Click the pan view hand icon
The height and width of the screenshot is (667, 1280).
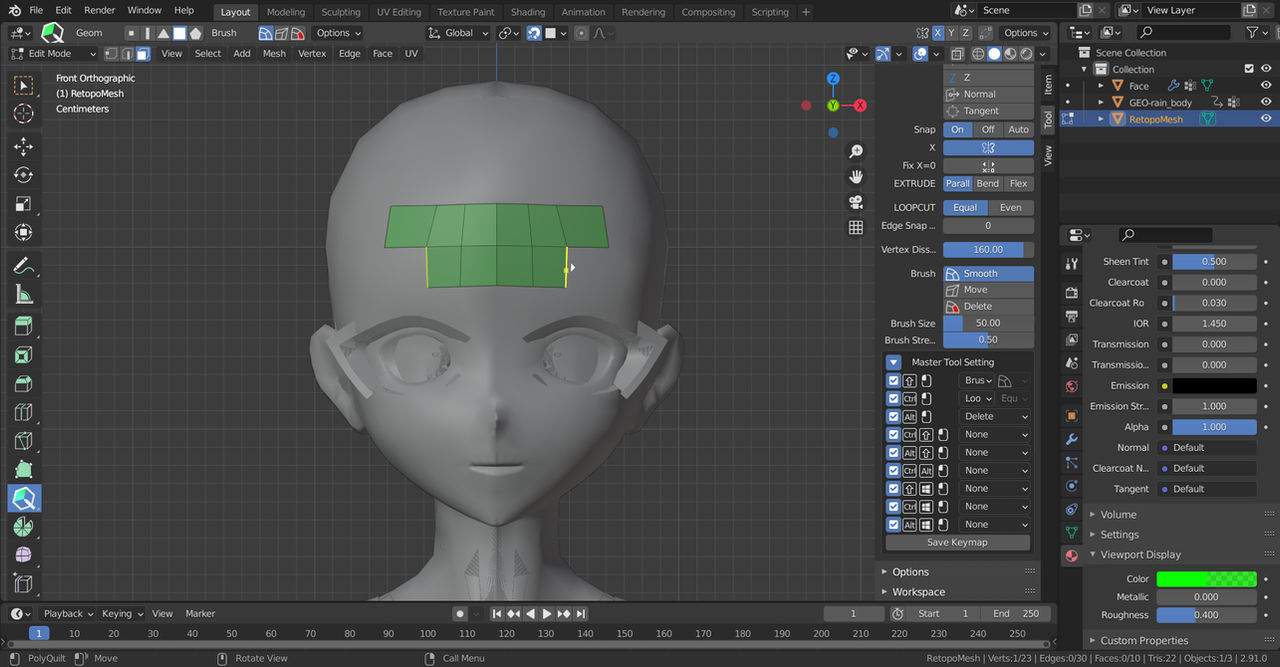tap(856, 176)
